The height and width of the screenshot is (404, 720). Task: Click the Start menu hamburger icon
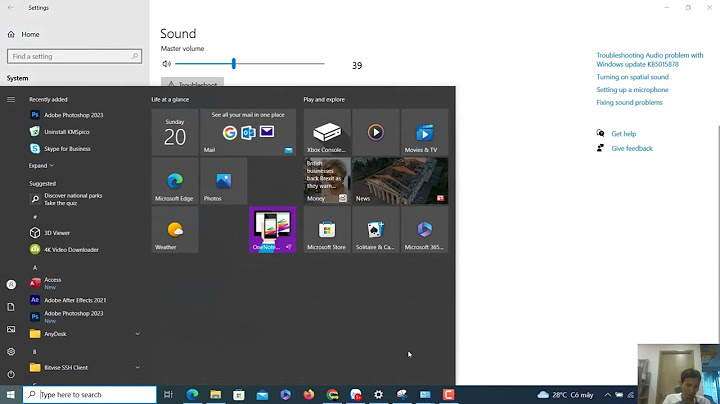pyautogui.click(x=11, y=99)
